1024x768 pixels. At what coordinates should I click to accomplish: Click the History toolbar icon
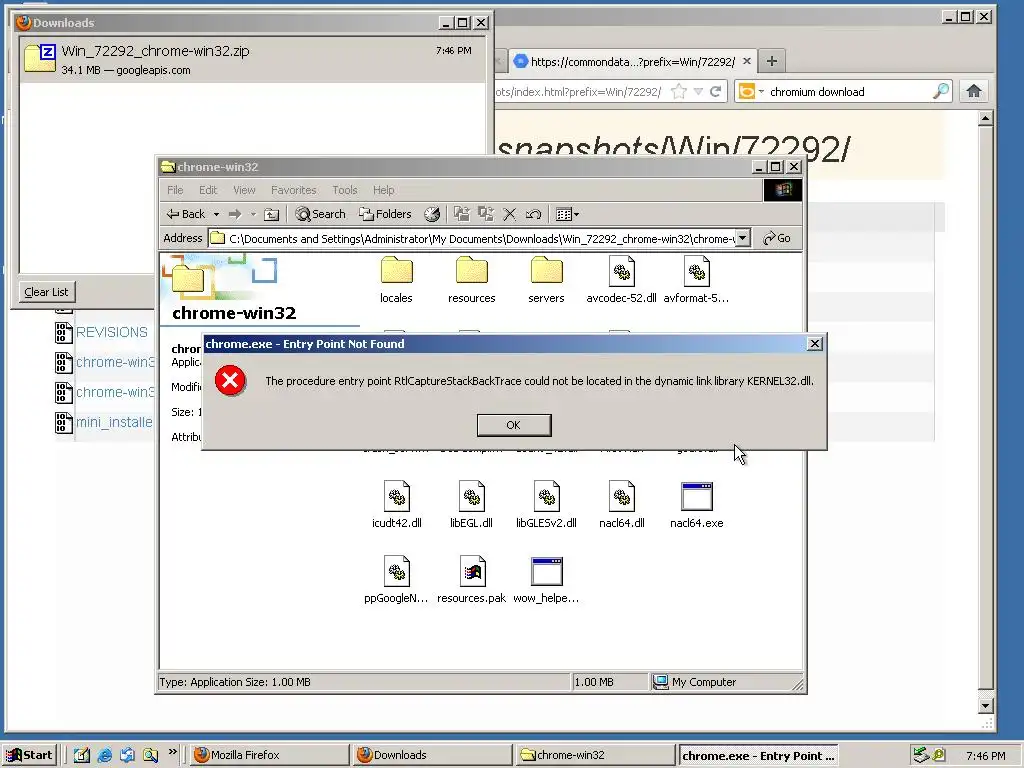[x=432, y=214]
